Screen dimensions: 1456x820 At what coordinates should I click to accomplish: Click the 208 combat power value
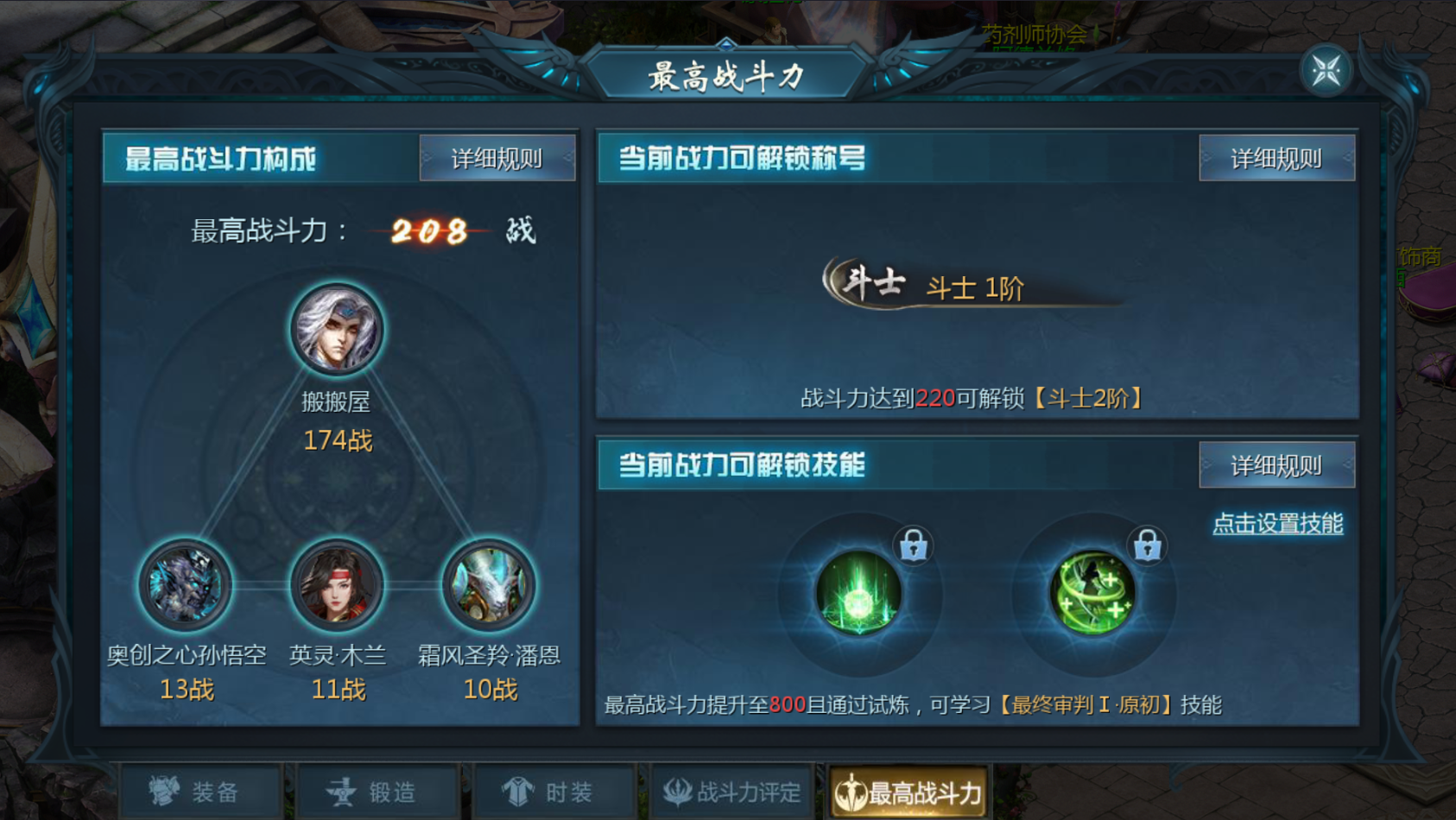click(429, 230)
